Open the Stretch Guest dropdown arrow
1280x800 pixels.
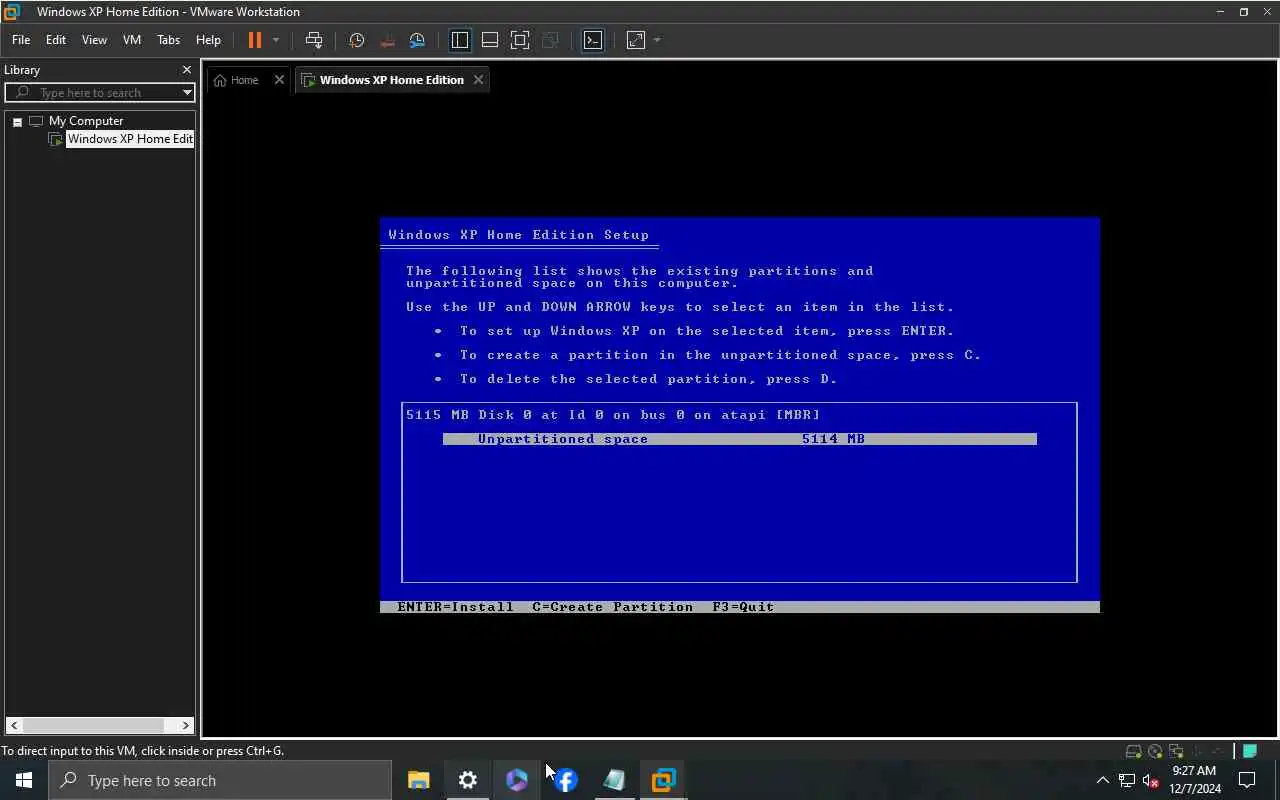(x=657, y=40)
